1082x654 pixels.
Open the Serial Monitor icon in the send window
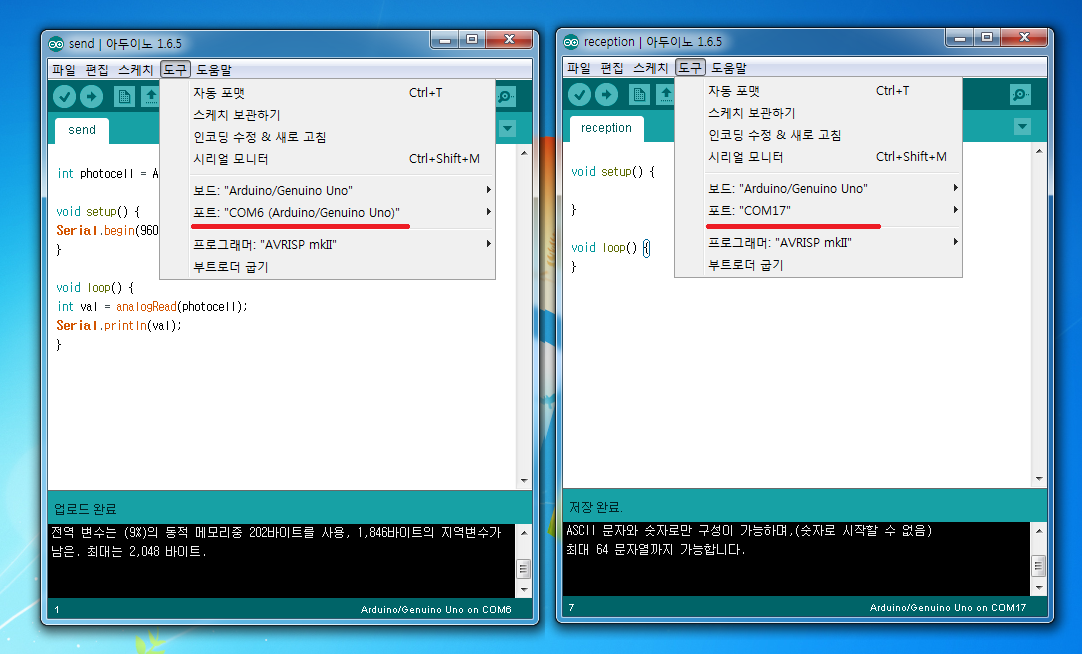[506, 97]
